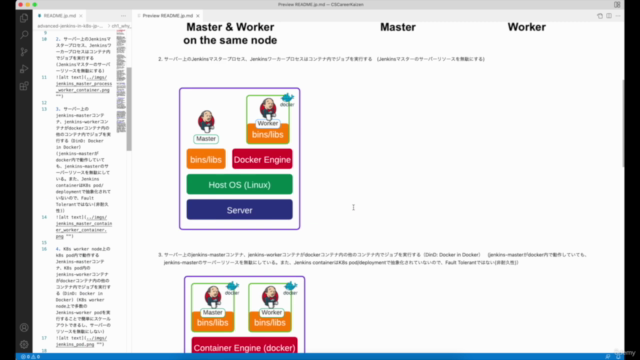Click the advanced-jenkins-in-k8s breadcrumb folder
The width and height of the screenshot is (640, 360).
(70, 26)
